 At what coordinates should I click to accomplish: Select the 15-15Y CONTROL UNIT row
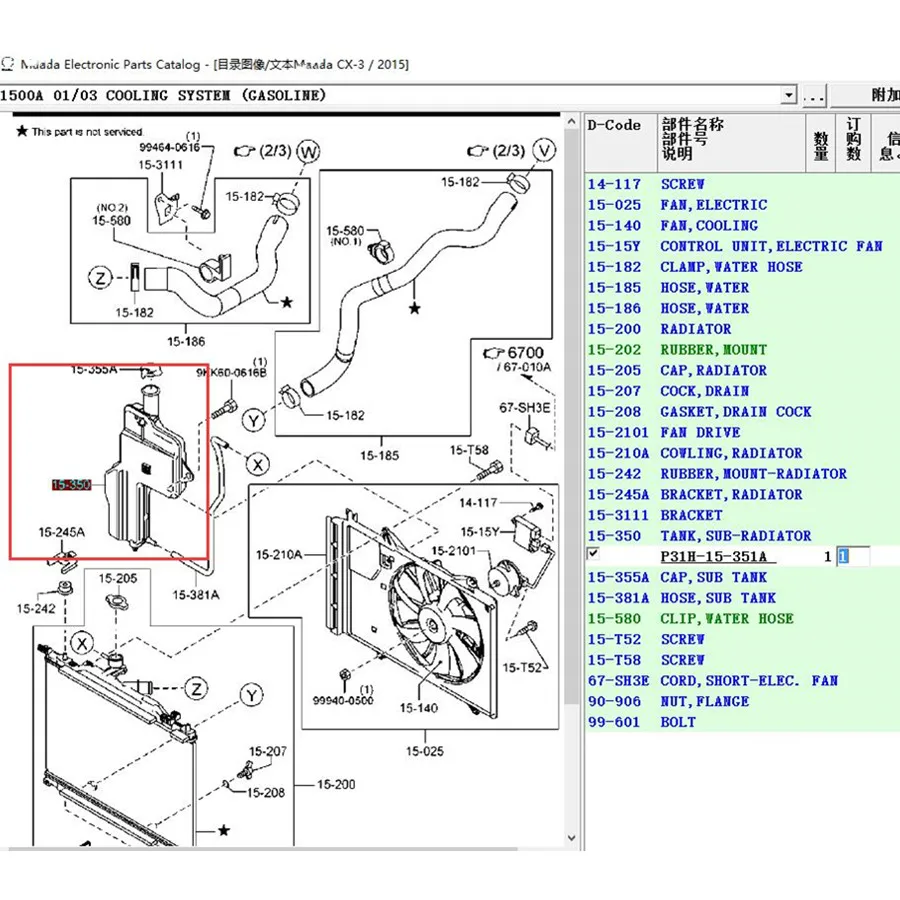coord(742,246)
